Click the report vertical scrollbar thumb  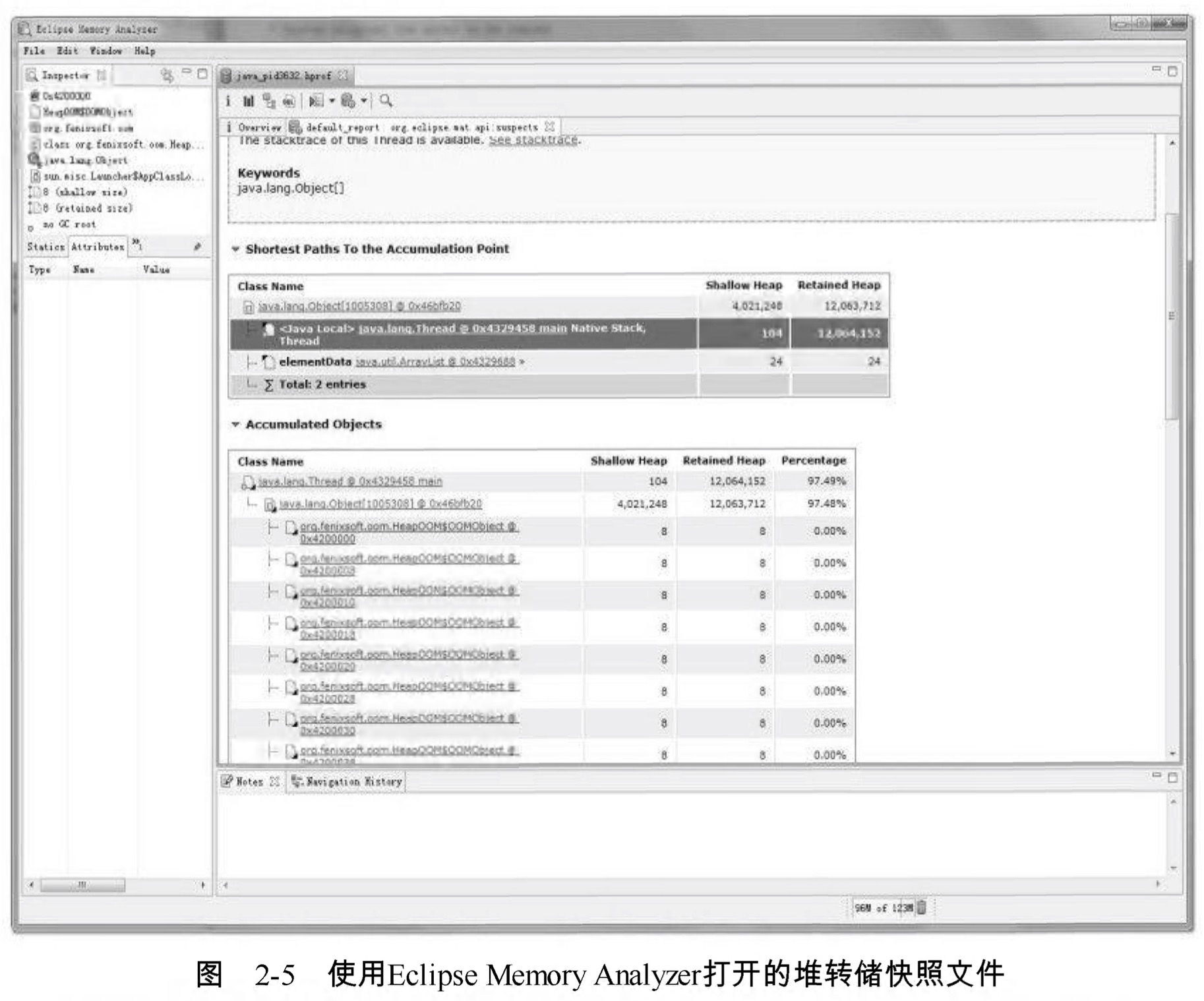pyautogui.click(x=1172, y=315)
